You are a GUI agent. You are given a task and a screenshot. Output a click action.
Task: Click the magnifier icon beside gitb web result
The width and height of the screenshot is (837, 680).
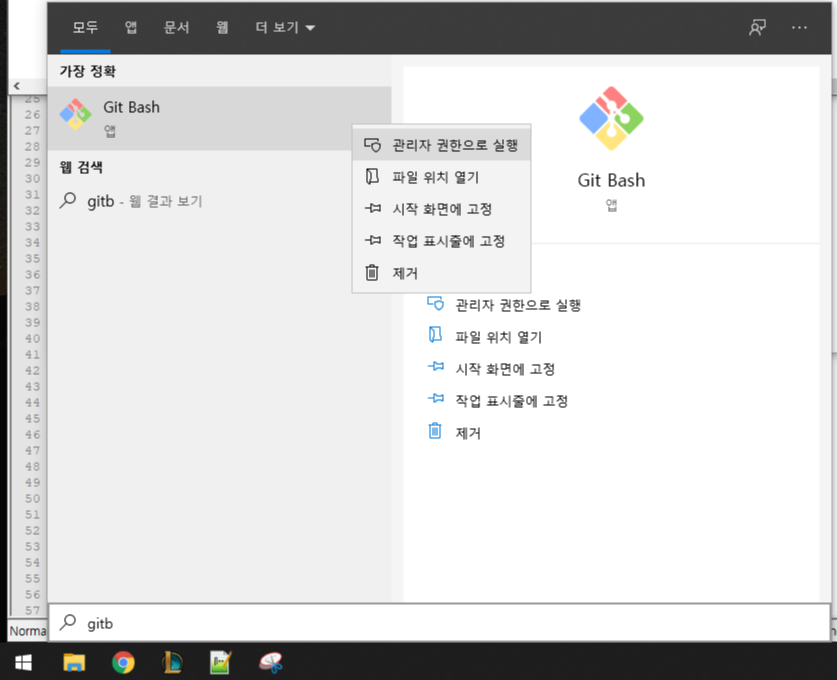coord(68,201)
